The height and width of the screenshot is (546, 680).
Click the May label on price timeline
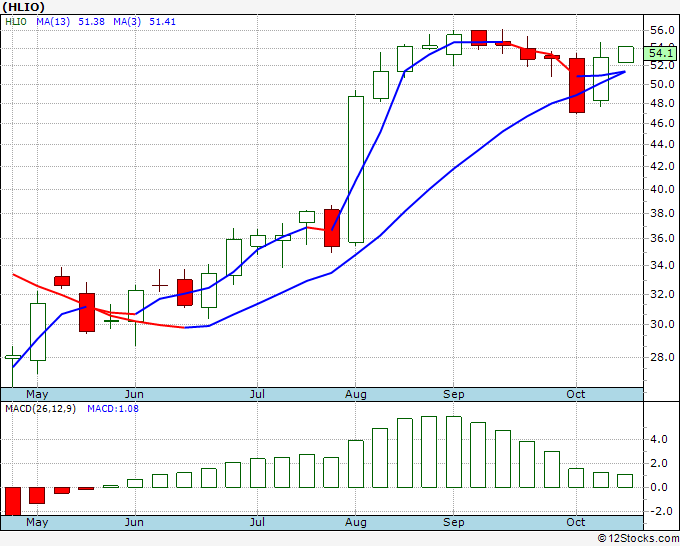click(x=37, y=394)
